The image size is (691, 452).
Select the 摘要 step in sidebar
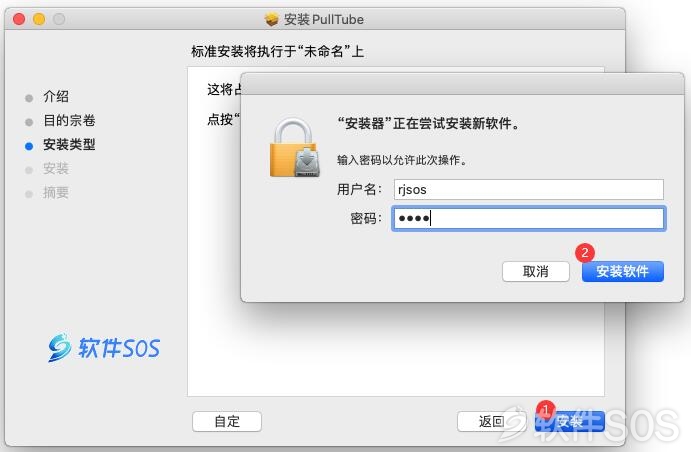(56, 193)
